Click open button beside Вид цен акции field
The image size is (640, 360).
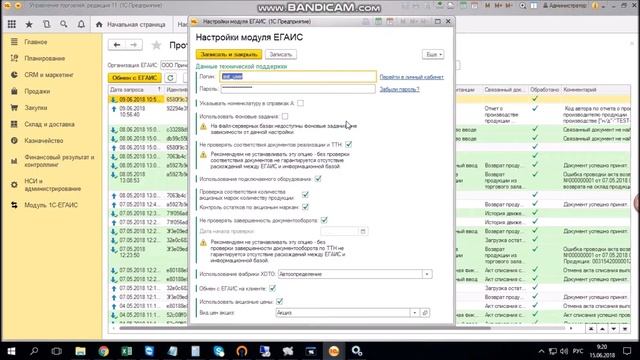(425, 313)
